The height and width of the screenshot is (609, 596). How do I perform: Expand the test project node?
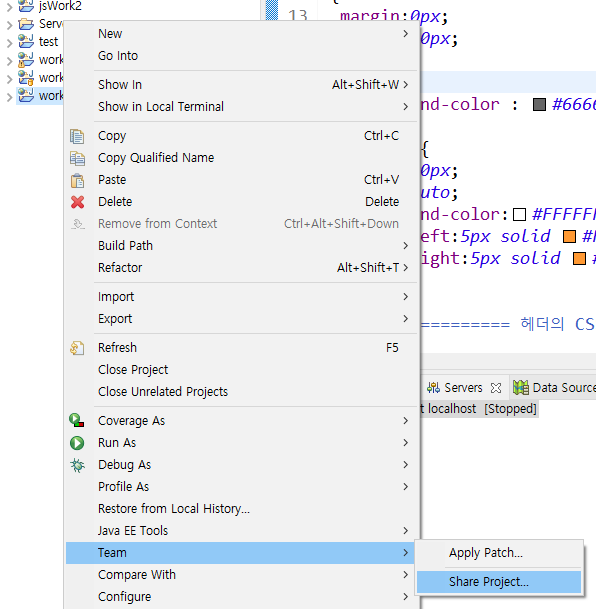point(9,43)
